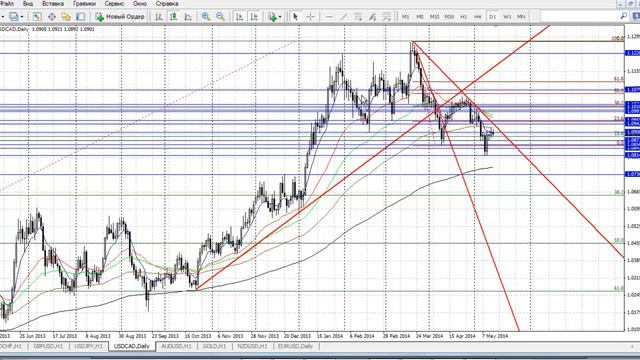Switch to line chart mode
Image resolution: width=640 pixels, height=360 pixels.
[x=188, y=17]
